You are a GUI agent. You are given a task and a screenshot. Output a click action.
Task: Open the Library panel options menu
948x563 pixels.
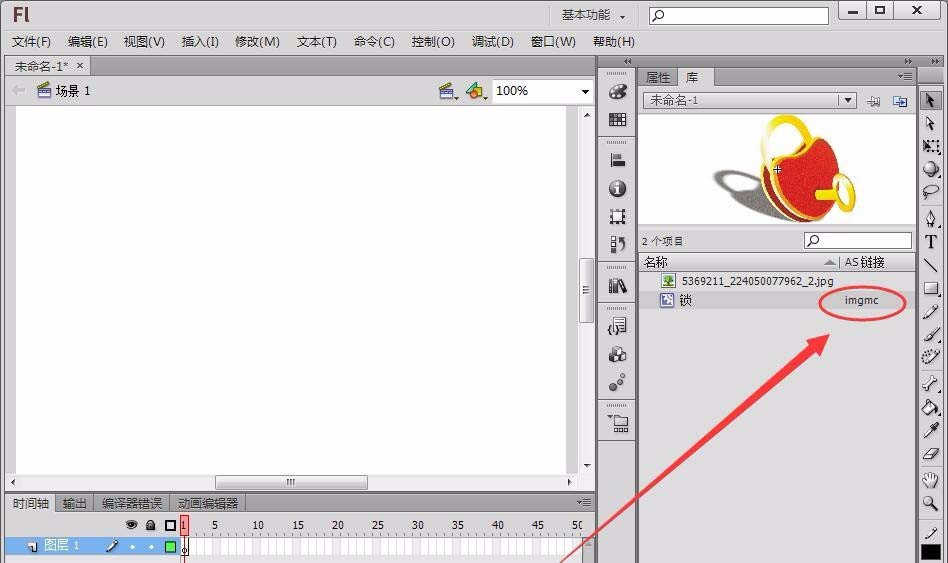point(905,76)
